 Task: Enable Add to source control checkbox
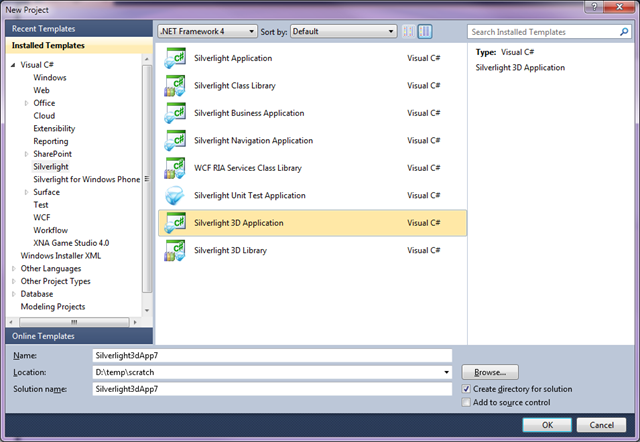pyautogui.click(x=467, y=402)
